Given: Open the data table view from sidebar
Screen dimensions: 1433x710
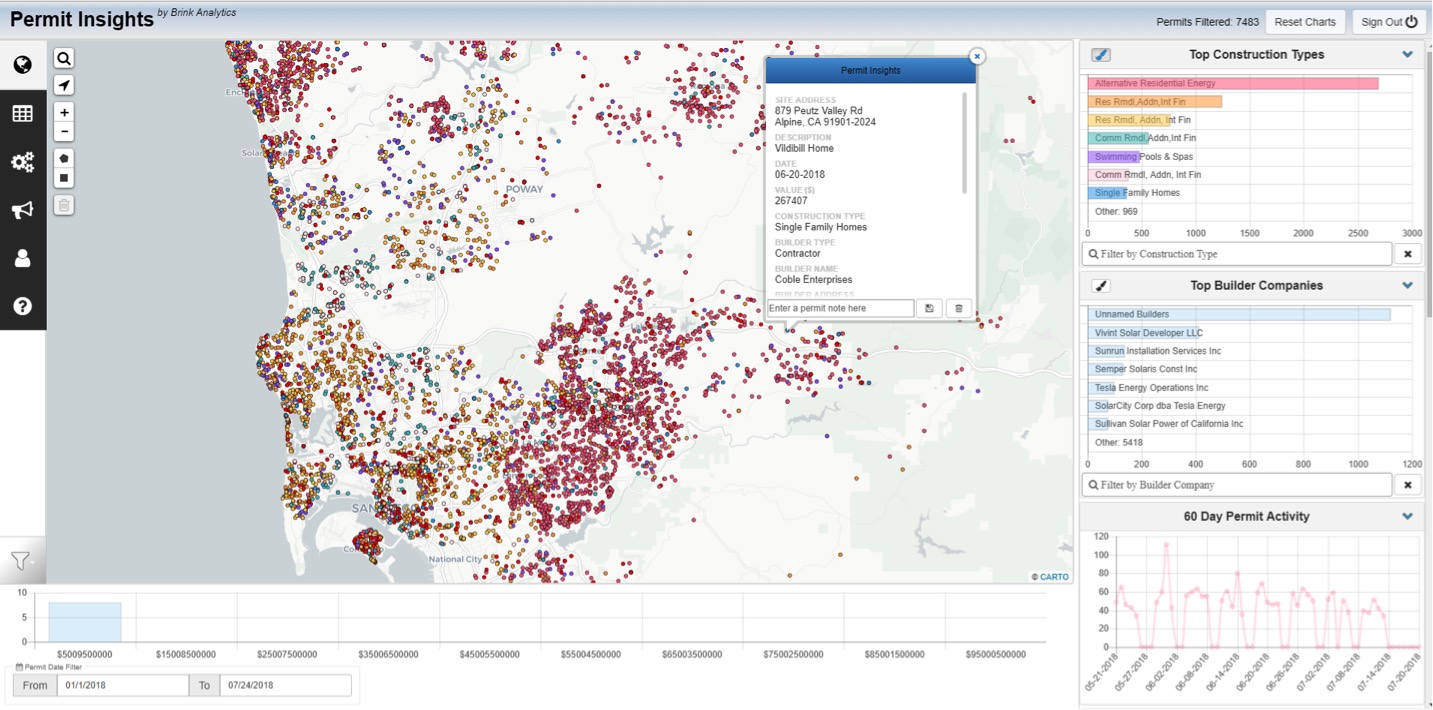Looking at the screenshot, I should click(22, 113).
